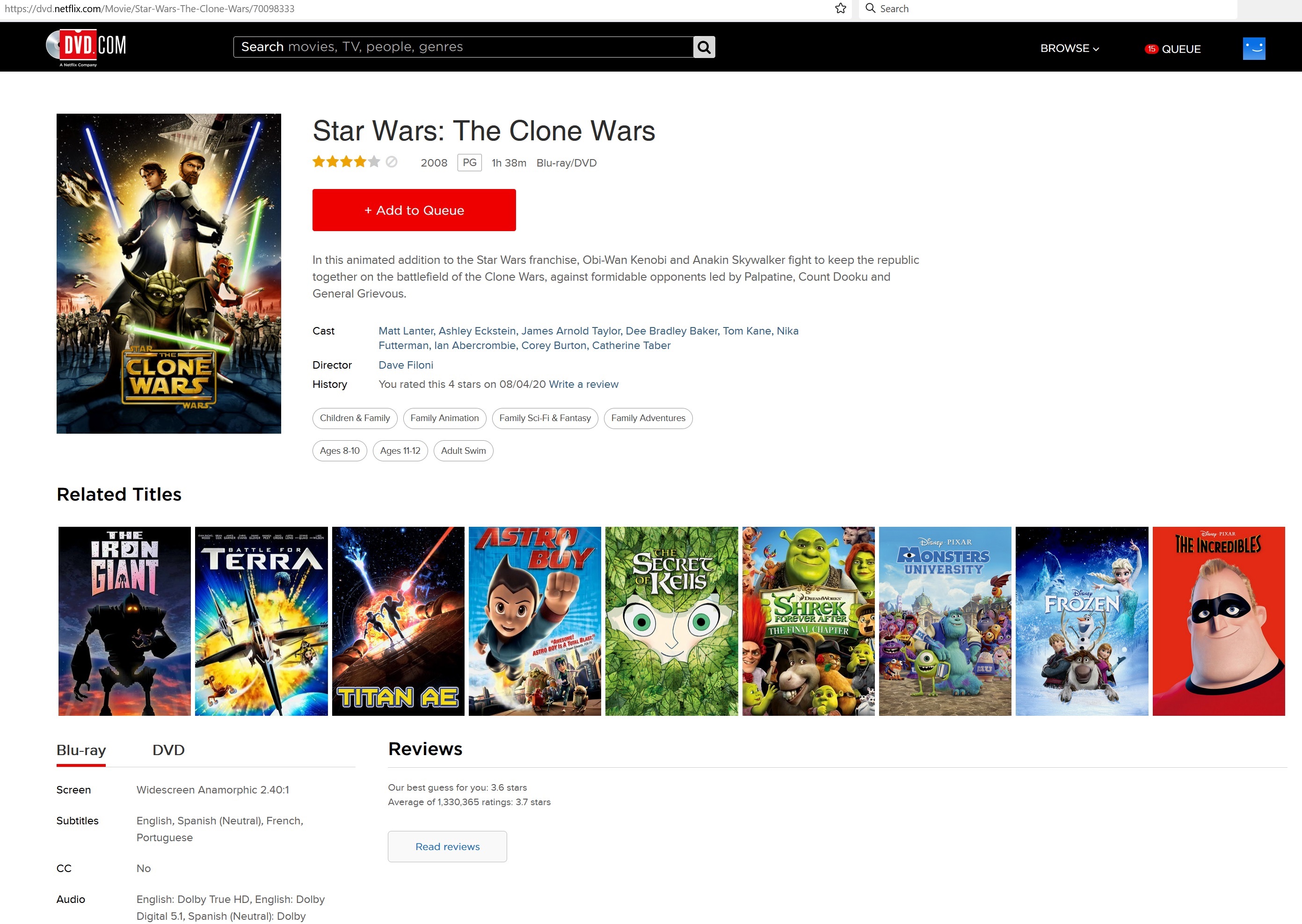Expand the BROWSE dropdown menu

click(x=1069, y=48)
